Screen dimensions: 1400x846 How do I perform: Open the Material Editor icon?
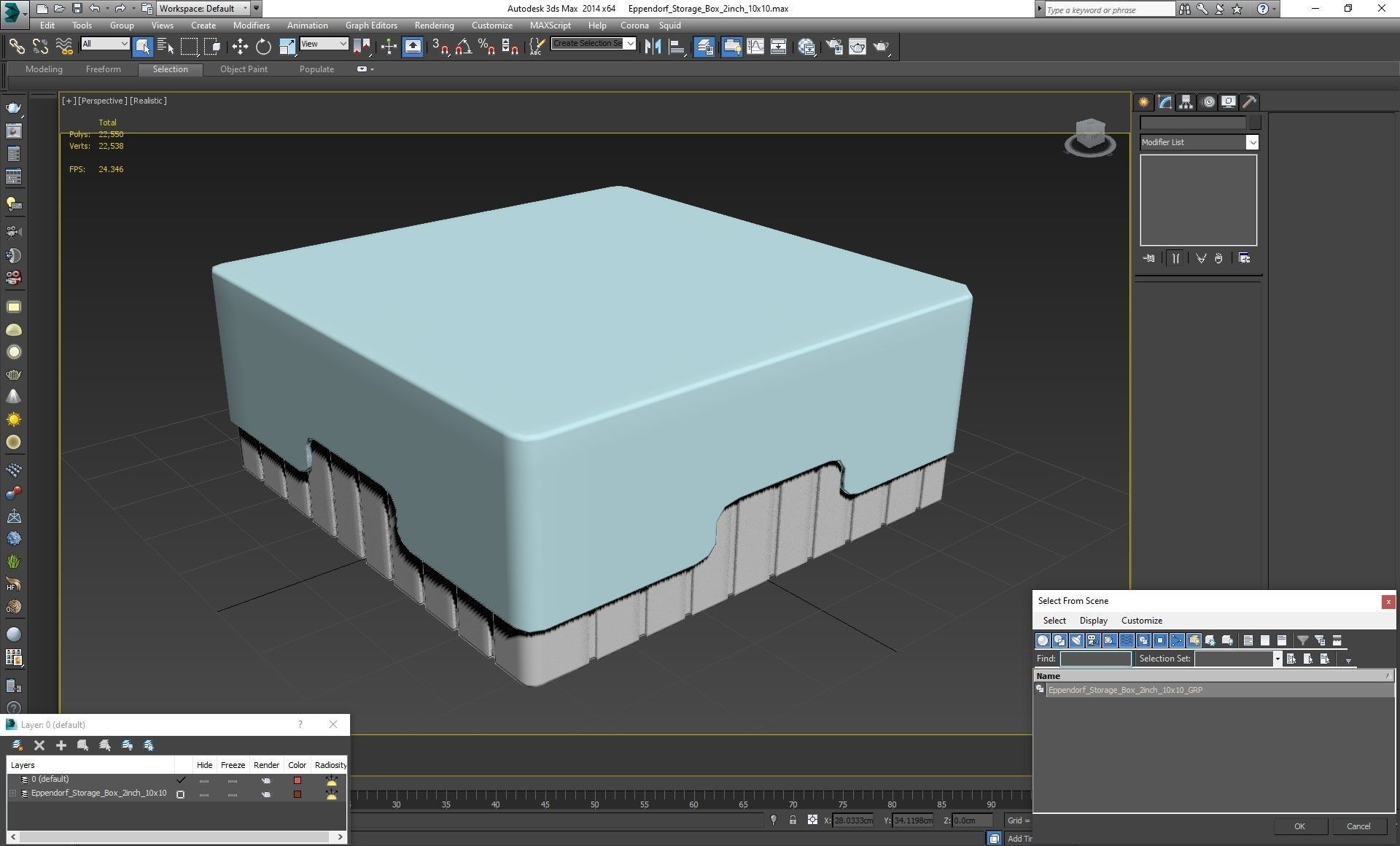pyautogui.click(x=806, y=47)
